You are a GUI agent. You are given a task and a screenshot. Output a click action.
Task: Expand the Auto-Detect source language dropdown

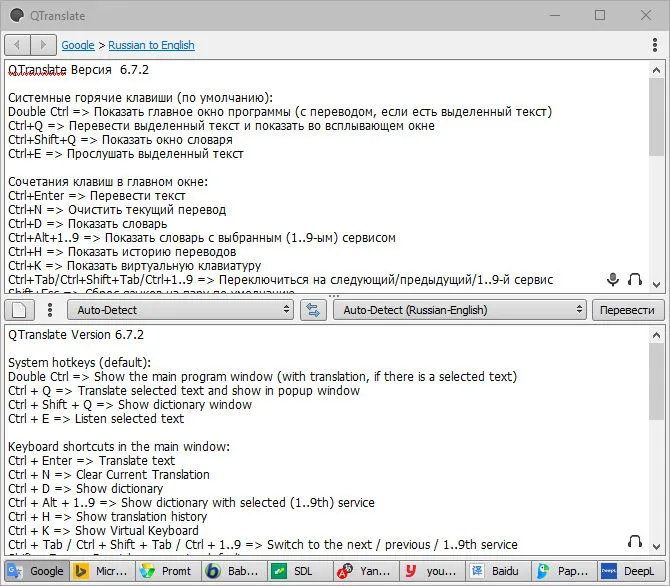pos(180,310)
